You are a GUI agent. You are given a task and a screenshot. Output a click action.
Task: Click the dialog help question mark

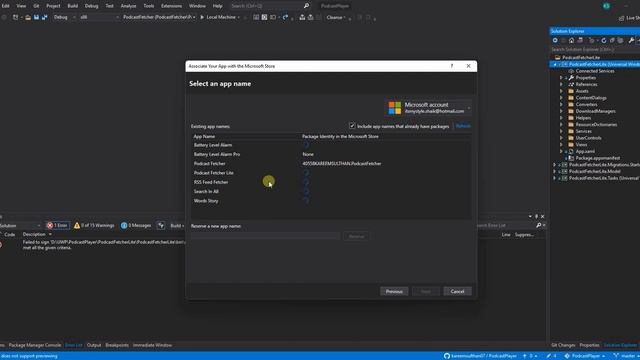coord(451,66)
